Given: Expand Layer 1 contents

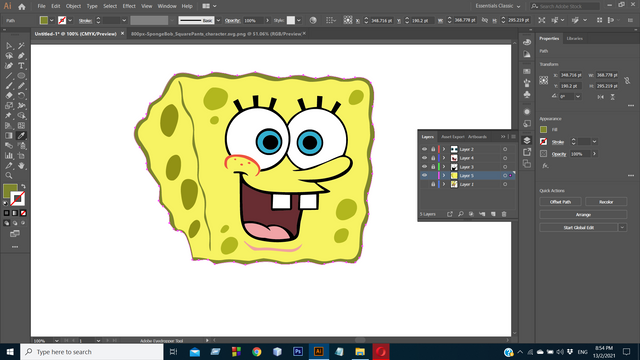Looking at the screenshot, I should click(x=444, y=184).
